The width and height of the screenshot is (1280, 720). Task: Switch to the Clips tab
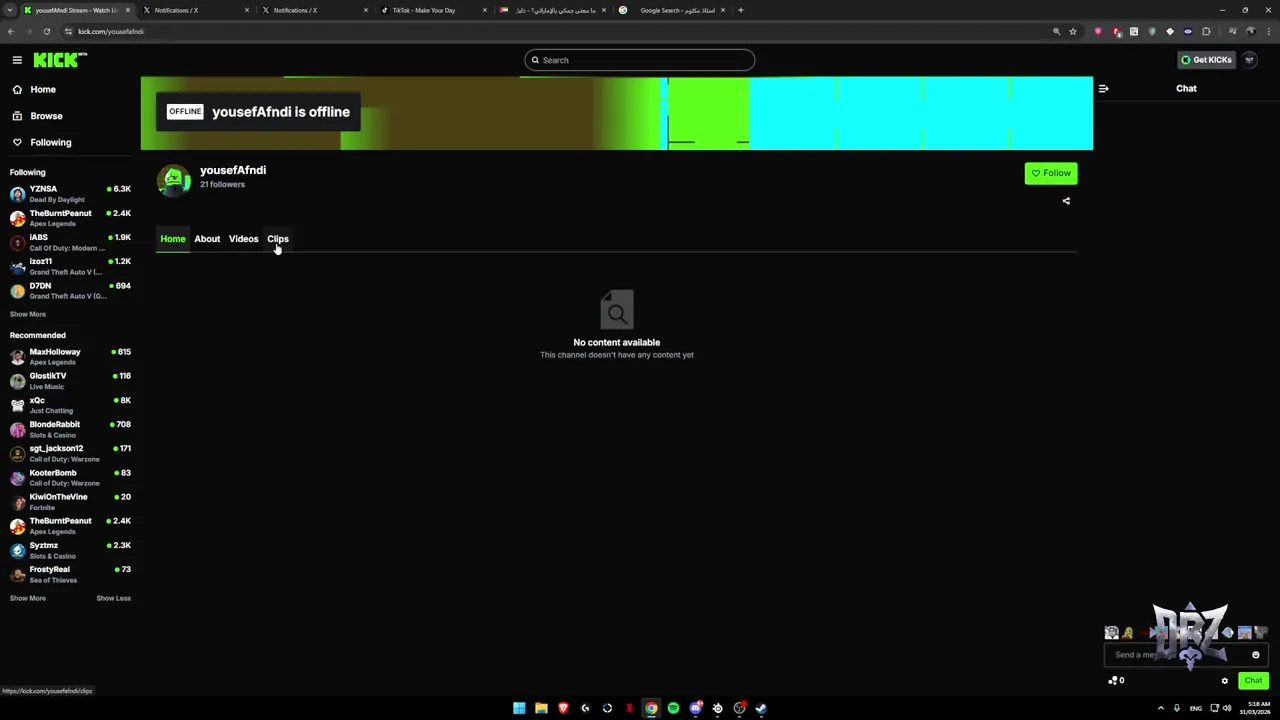click(x=278, y=239)
